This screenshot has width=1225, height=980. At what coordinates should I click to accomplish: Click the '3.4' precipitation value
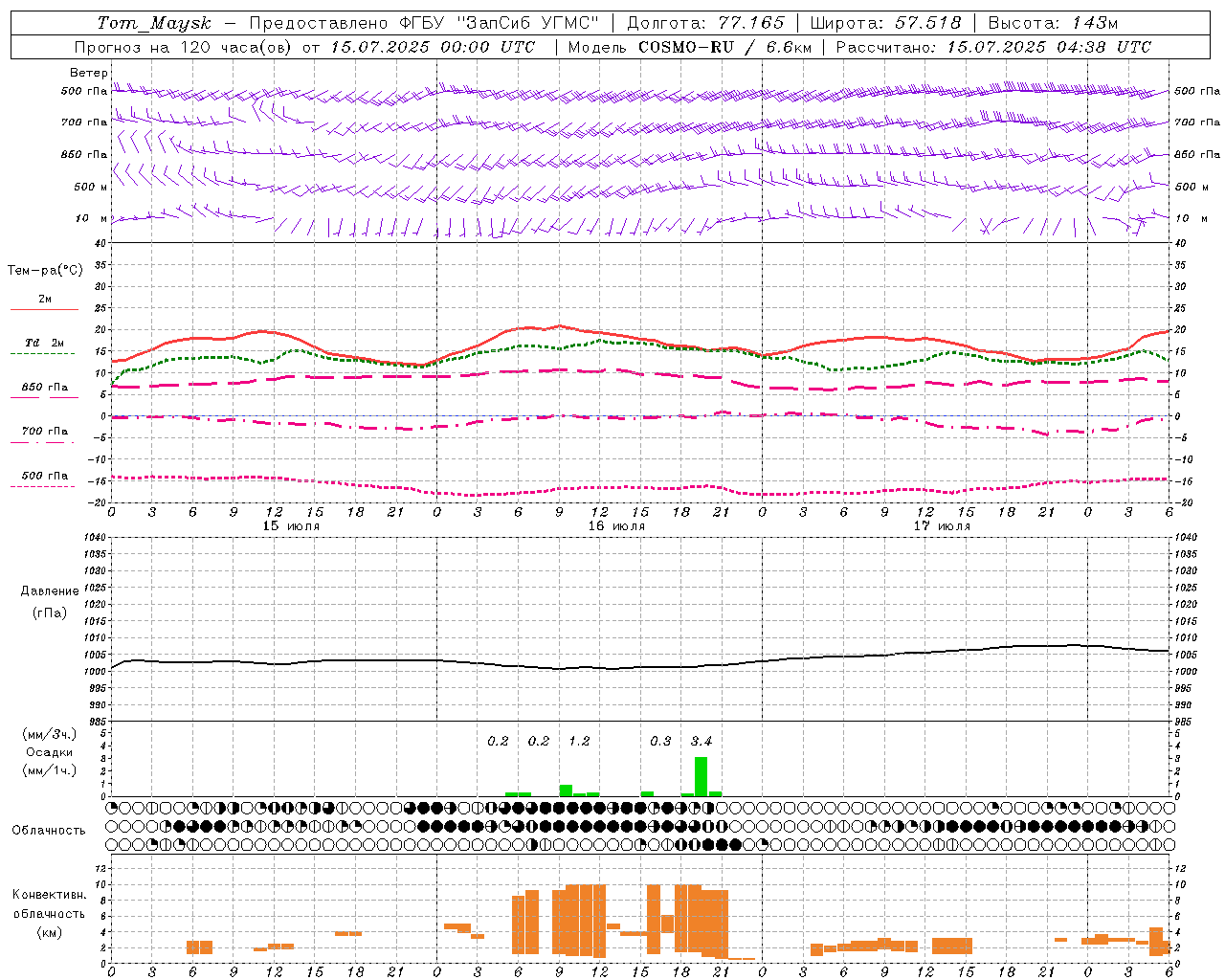click(x=702, y=741)
